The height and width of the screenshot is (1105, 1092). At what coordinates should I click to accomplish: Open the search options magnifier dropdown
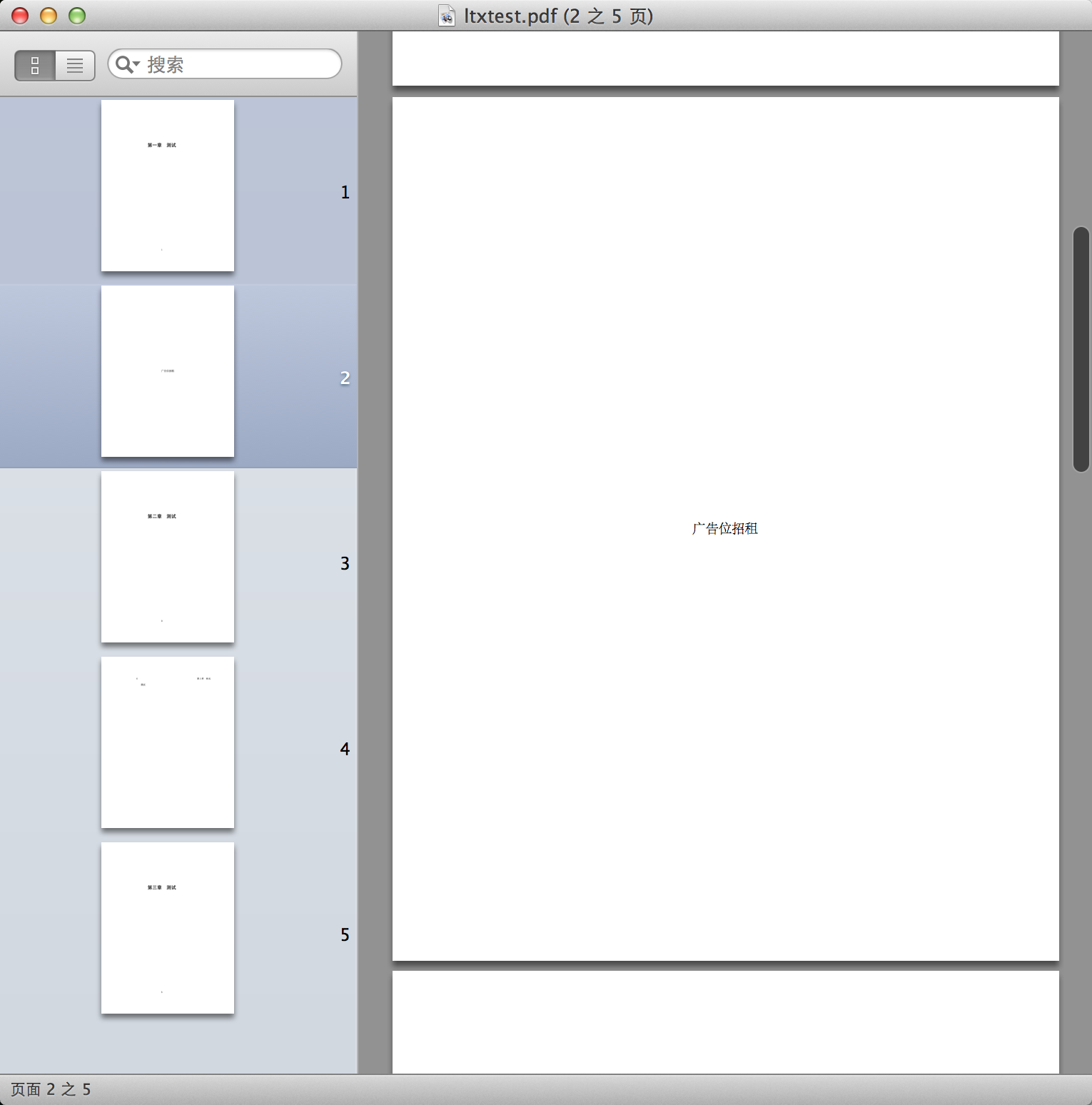coord(127,64)
